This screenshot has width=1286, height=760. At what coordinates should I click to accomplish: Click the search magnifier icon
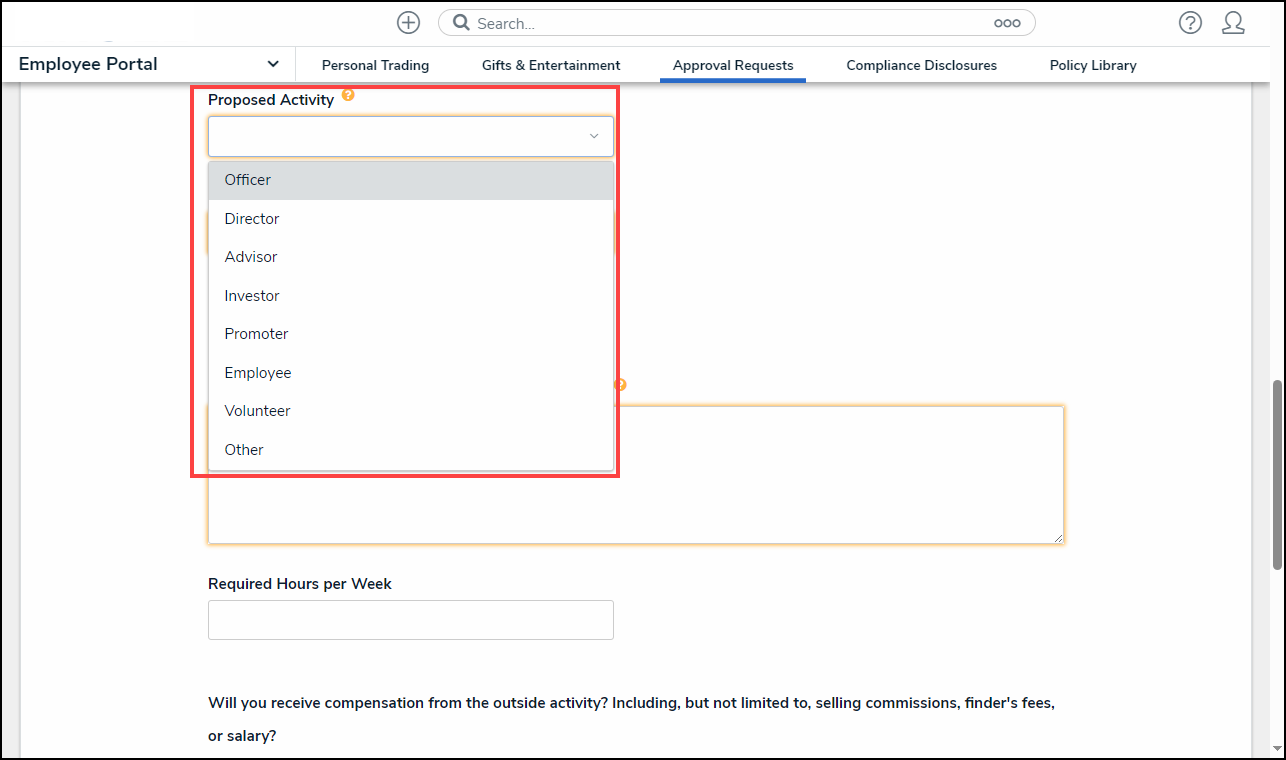pos(461,23)
